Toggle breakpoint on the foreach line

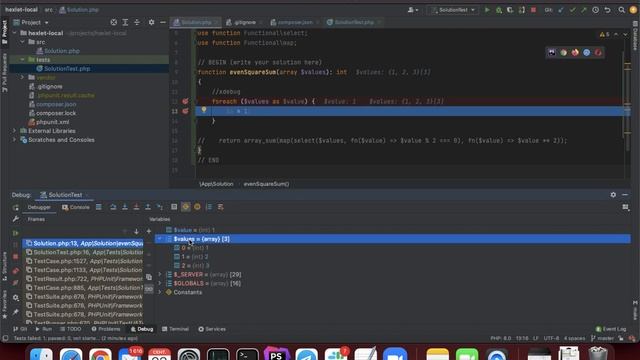pos(185,101)
